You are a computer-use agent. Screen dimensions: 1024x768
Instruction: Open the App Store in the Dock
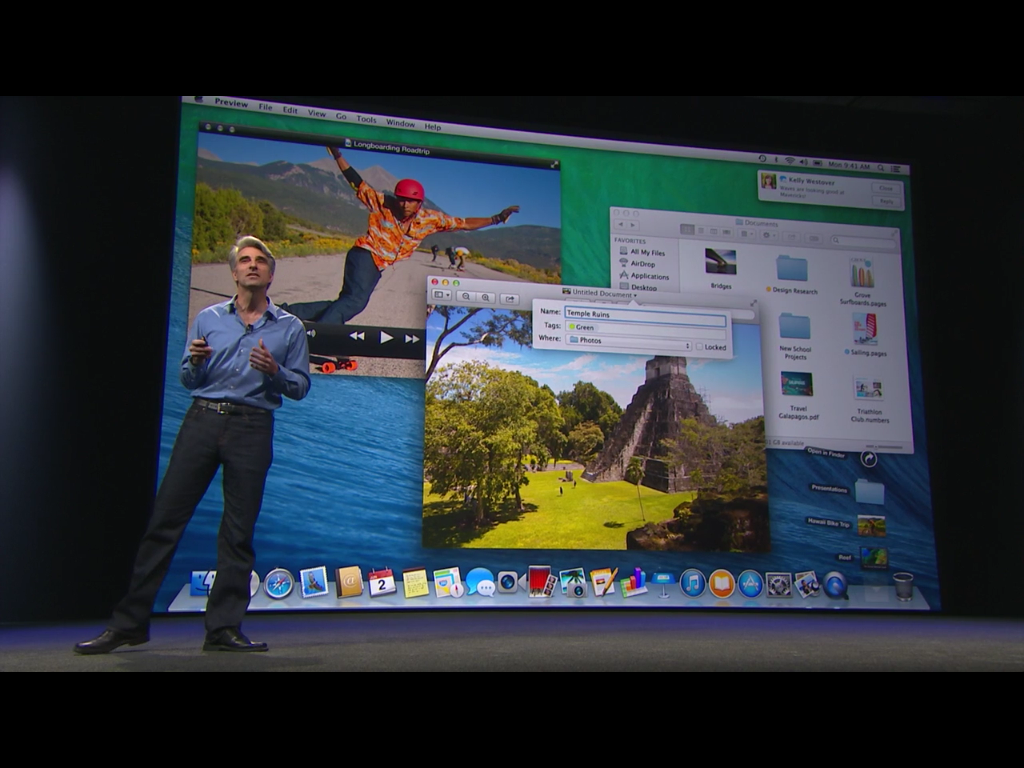click(750, 584)
